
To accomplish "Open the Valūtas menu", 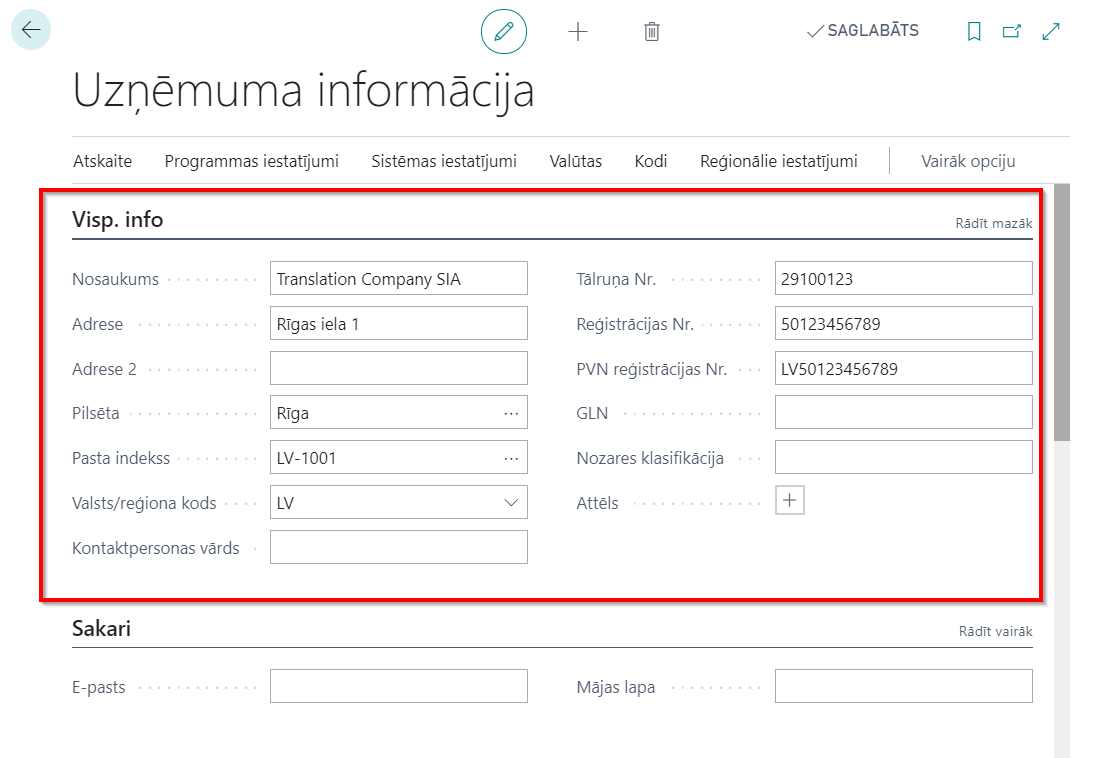I will [x=576, y=162].
